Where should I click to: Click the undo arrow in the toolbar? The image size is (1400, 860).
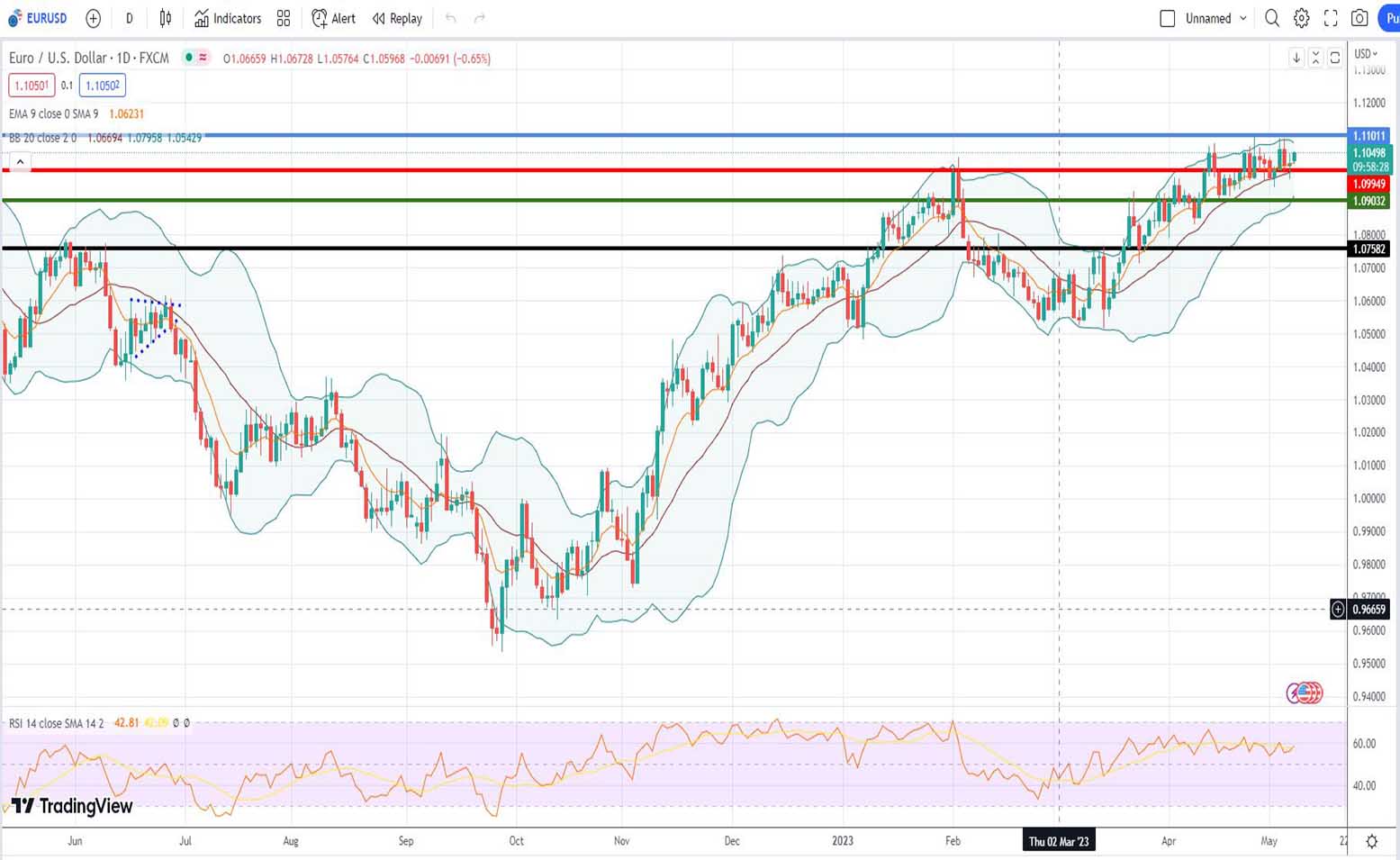[x=451, y=18]
